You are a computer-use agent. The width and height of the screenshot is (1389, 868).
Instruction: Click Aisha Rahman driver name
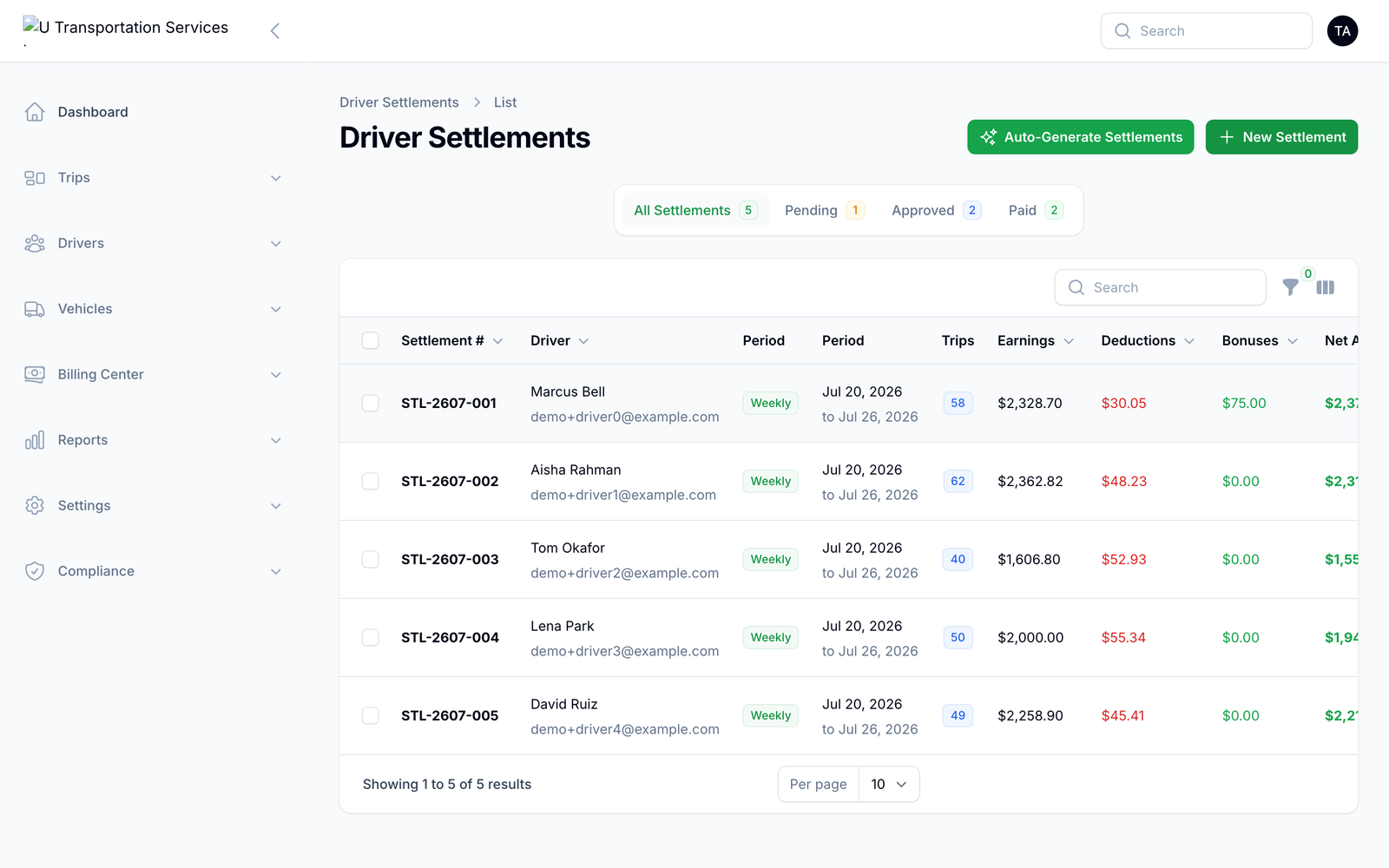coord(576,470)
